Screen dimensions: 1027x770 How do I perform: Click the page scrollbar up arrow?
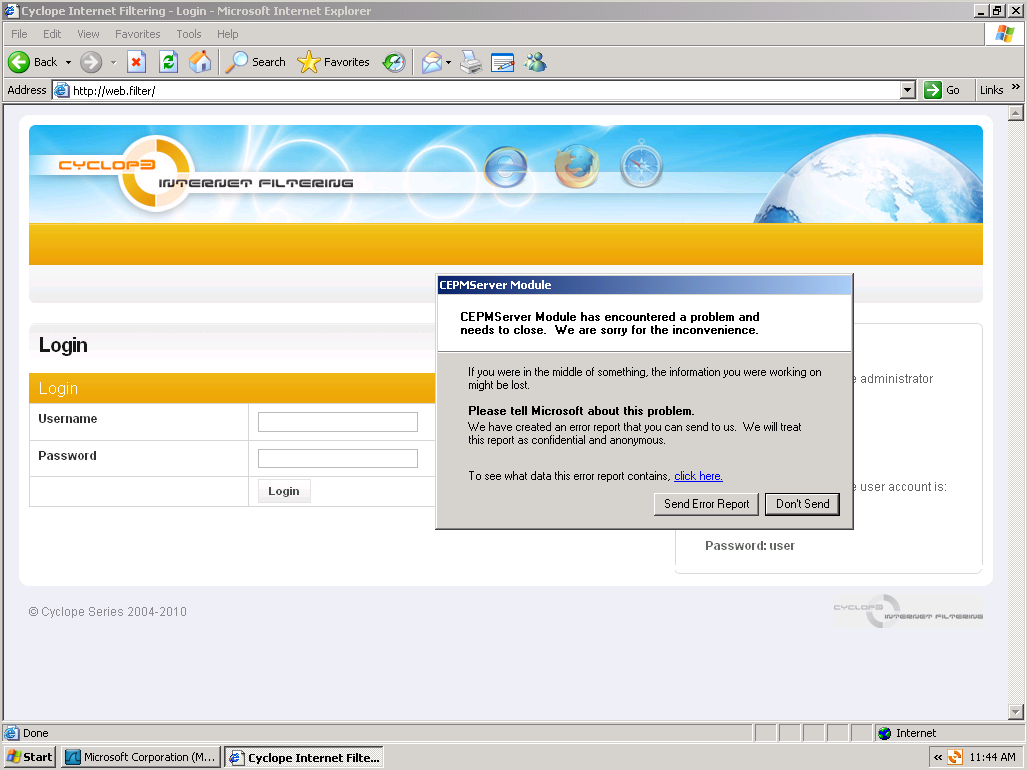point(1015,113)
